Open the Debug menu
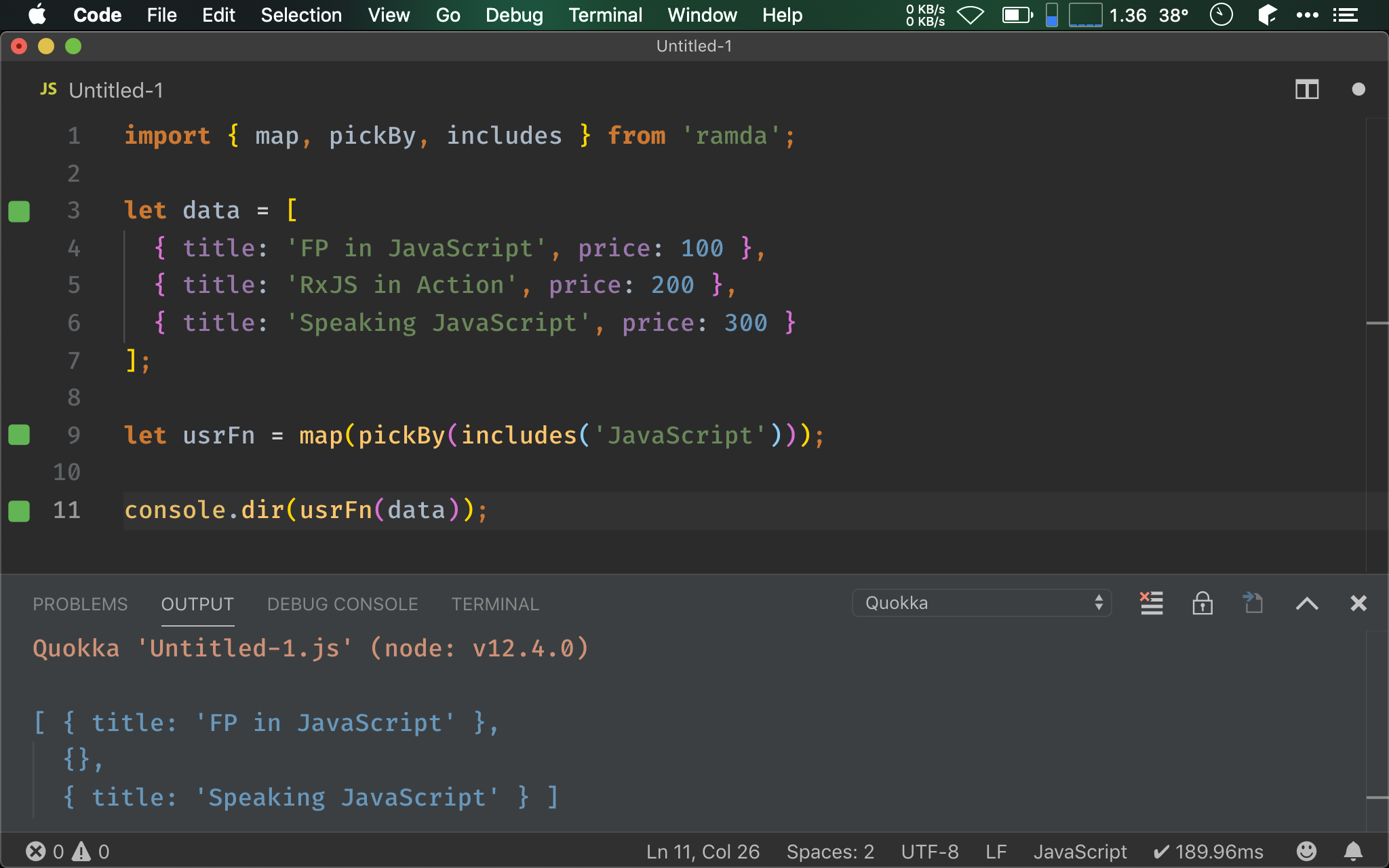The height and width of the screenshot is (868, 1389). pos(514,15)
